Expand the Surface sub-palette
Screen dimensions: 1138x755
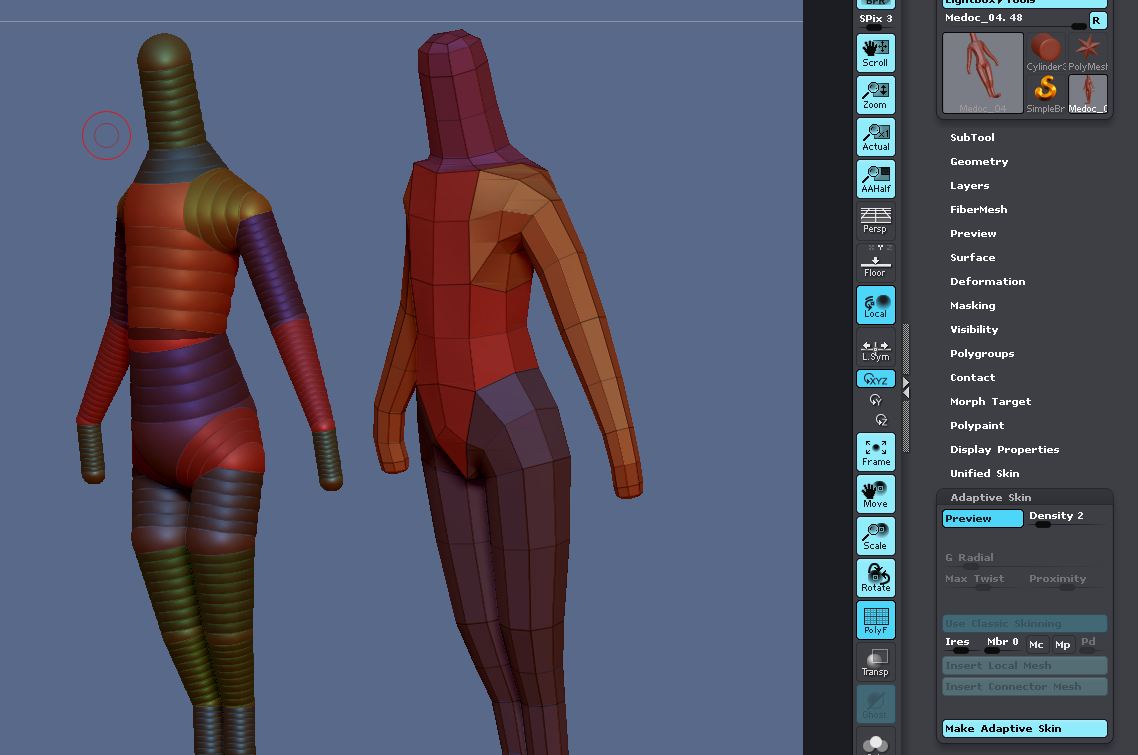(973, 257)
